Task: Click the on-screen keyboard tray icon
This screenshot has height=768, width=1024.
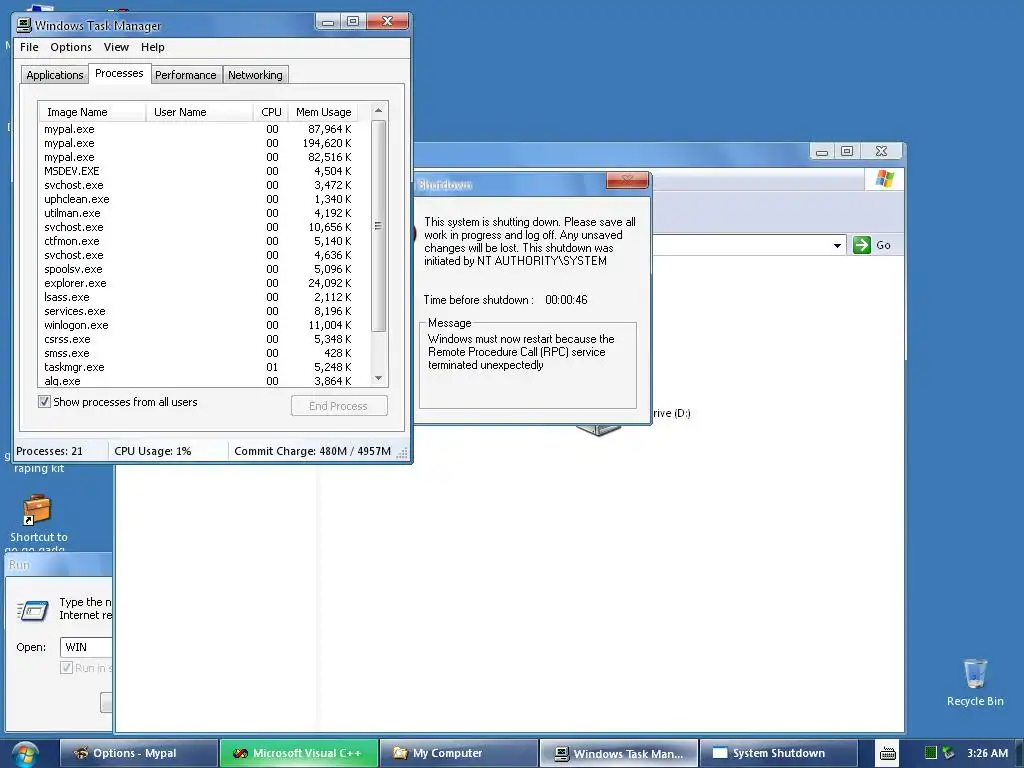Action: [888, 754]
